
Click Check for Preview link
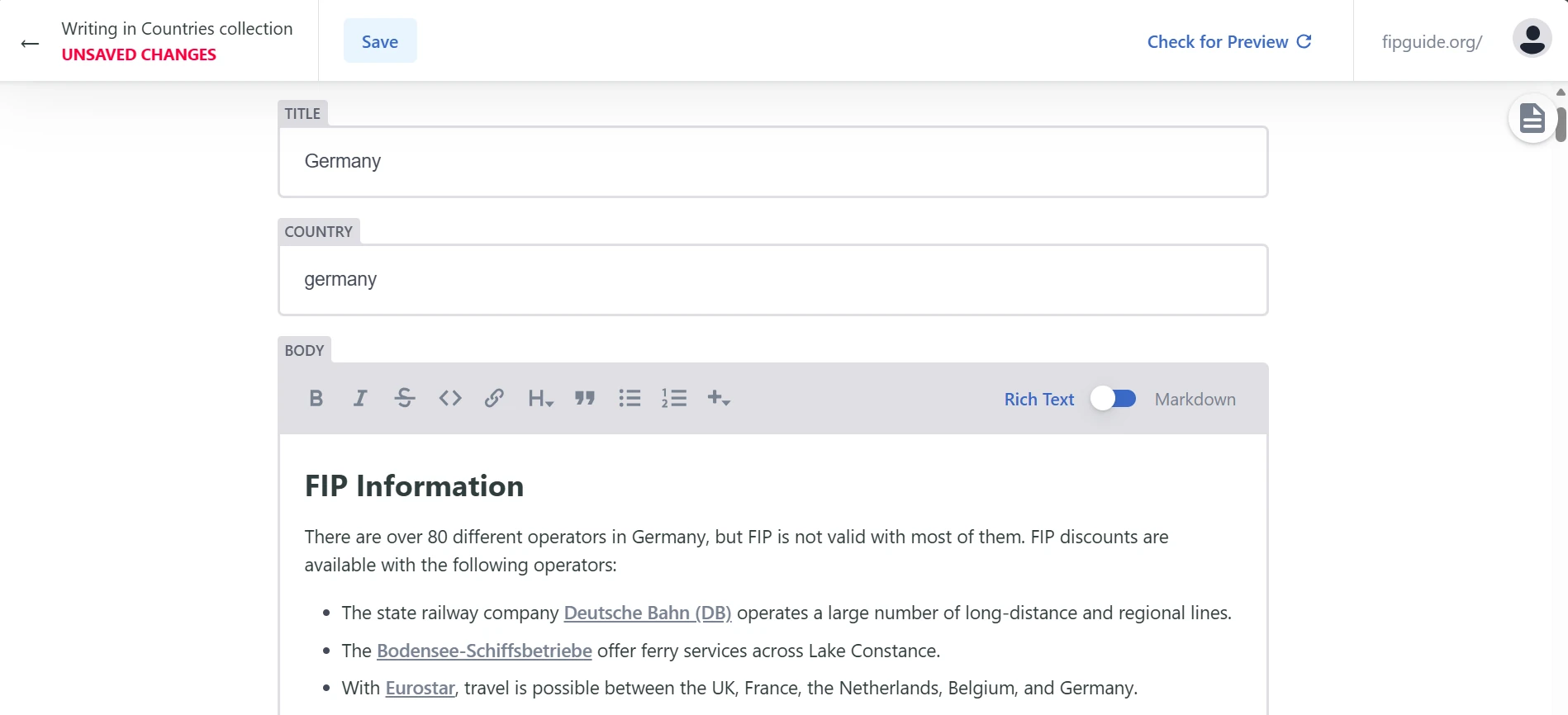1228,41
